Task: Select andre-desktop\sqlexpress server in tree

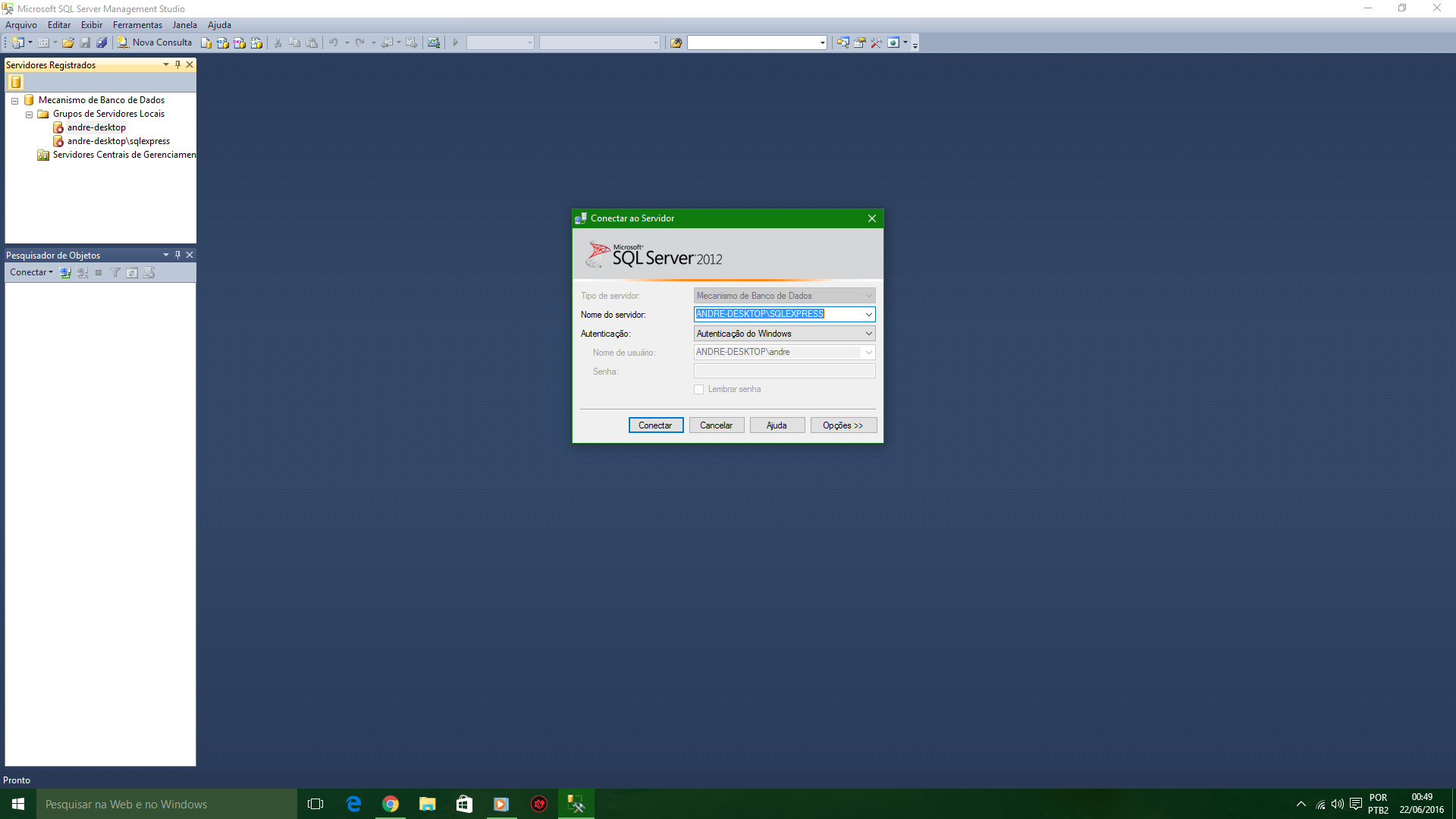Action: point(118,141)
